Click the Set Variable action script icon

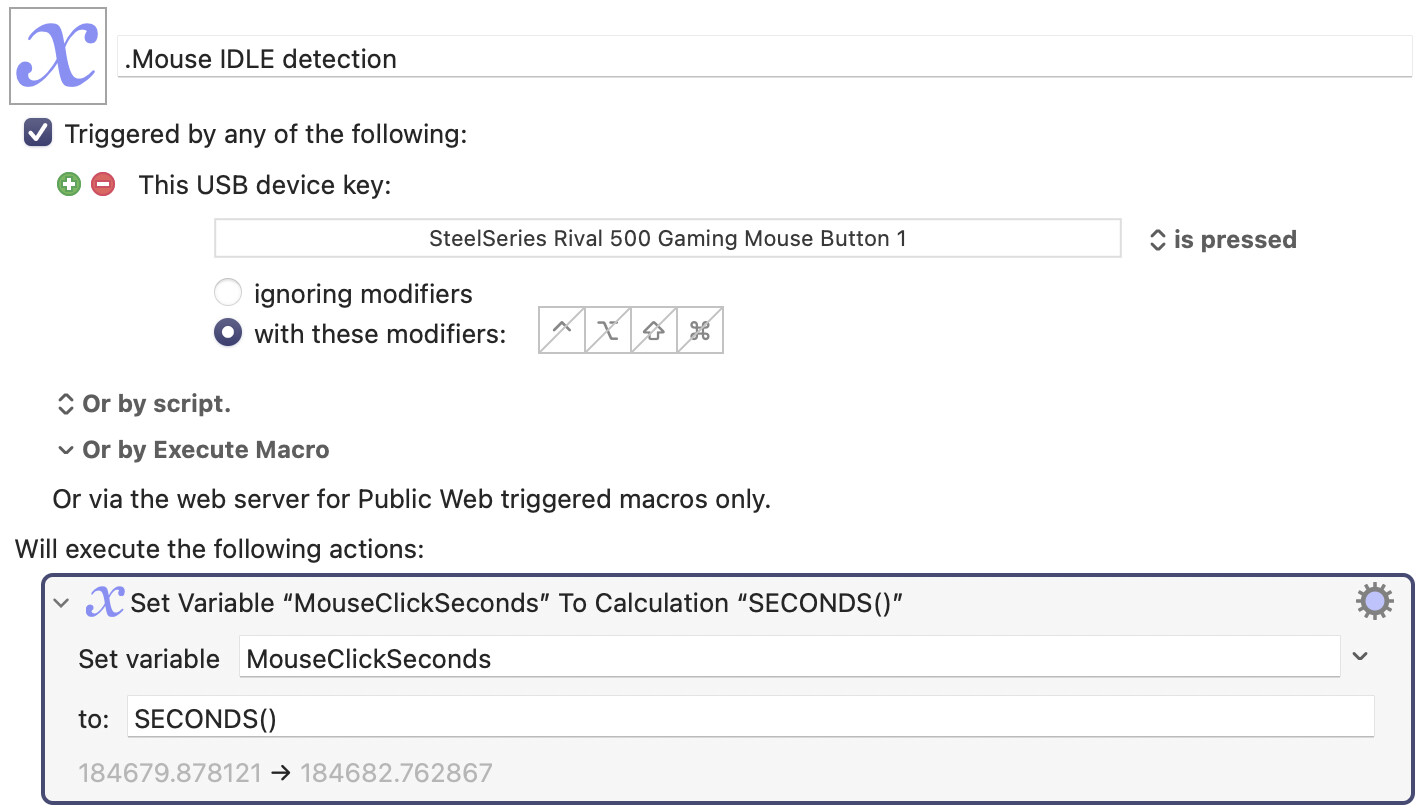(x=105, y=602)
